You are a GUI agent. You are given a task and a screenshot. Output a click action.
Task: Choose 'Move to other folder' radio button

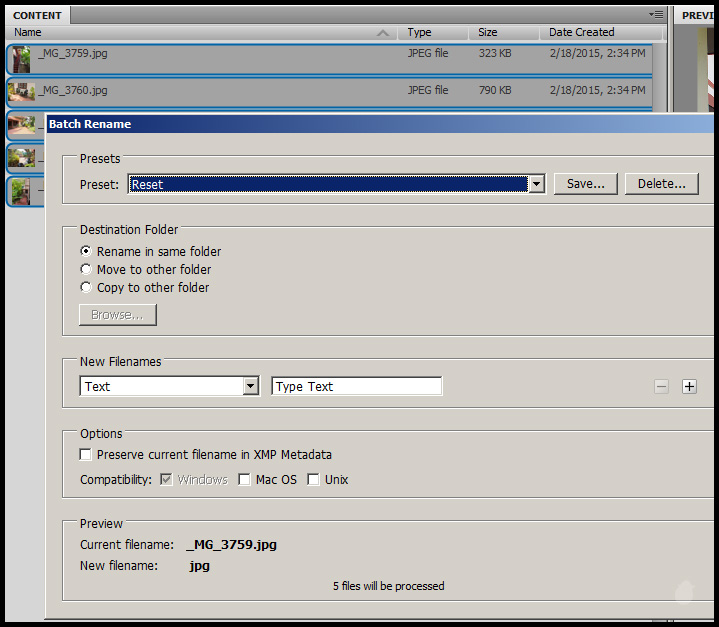(86, 270)
